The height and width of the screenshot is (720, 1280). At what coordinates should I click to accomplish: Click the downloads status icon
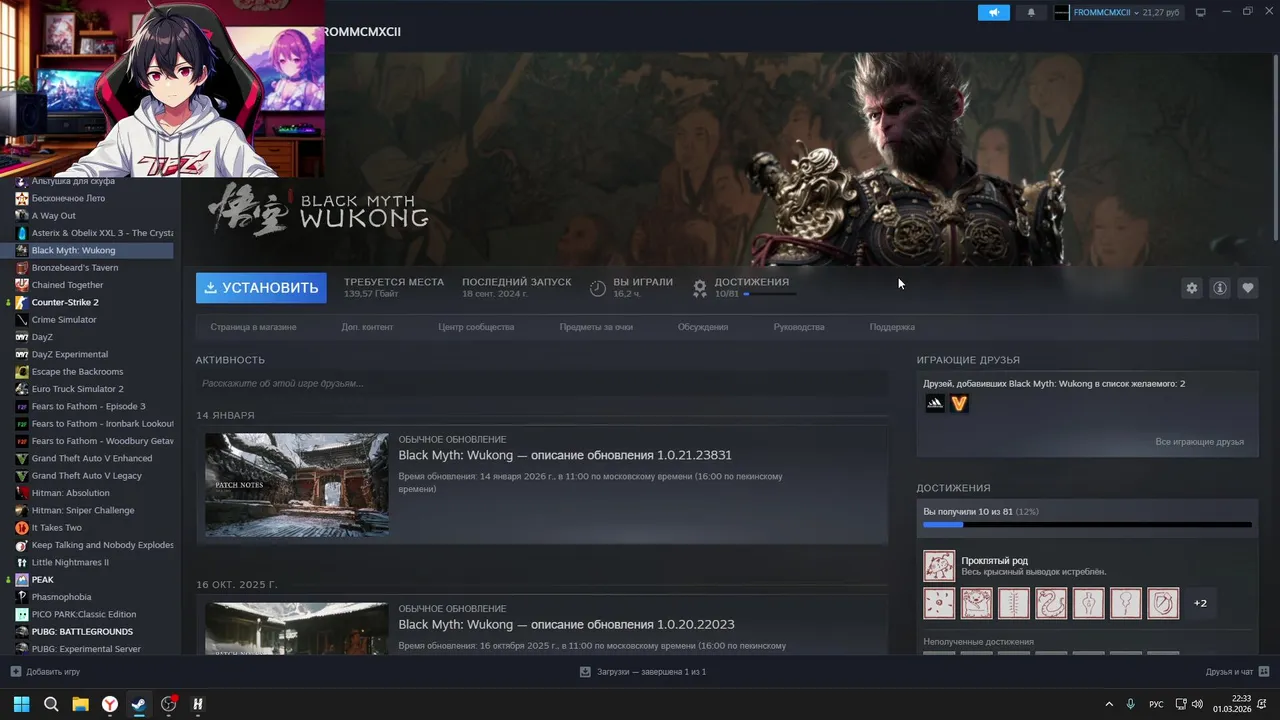pyautogui.click(x=585, y=671)
